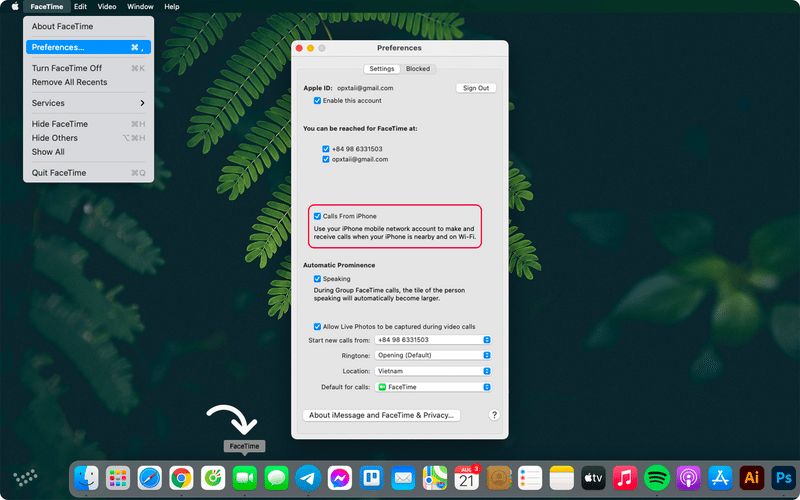Open the Window menu

pos(140,7)
